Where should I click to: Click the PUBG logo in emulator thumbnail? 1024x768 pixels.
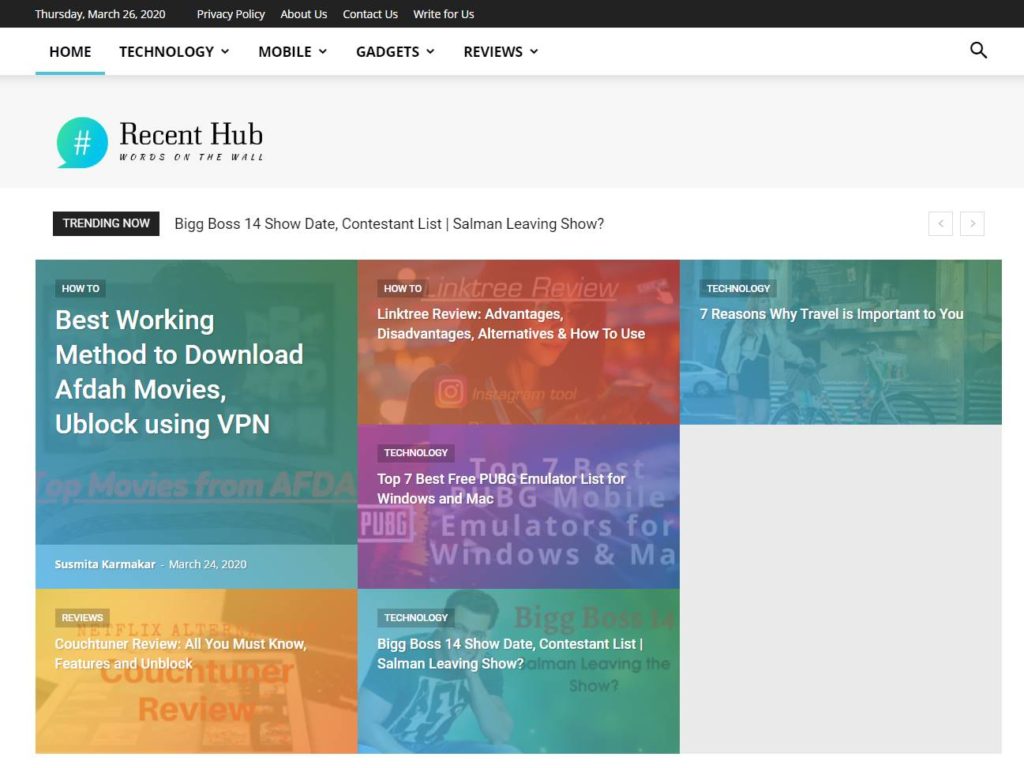[x=386, y=524]
